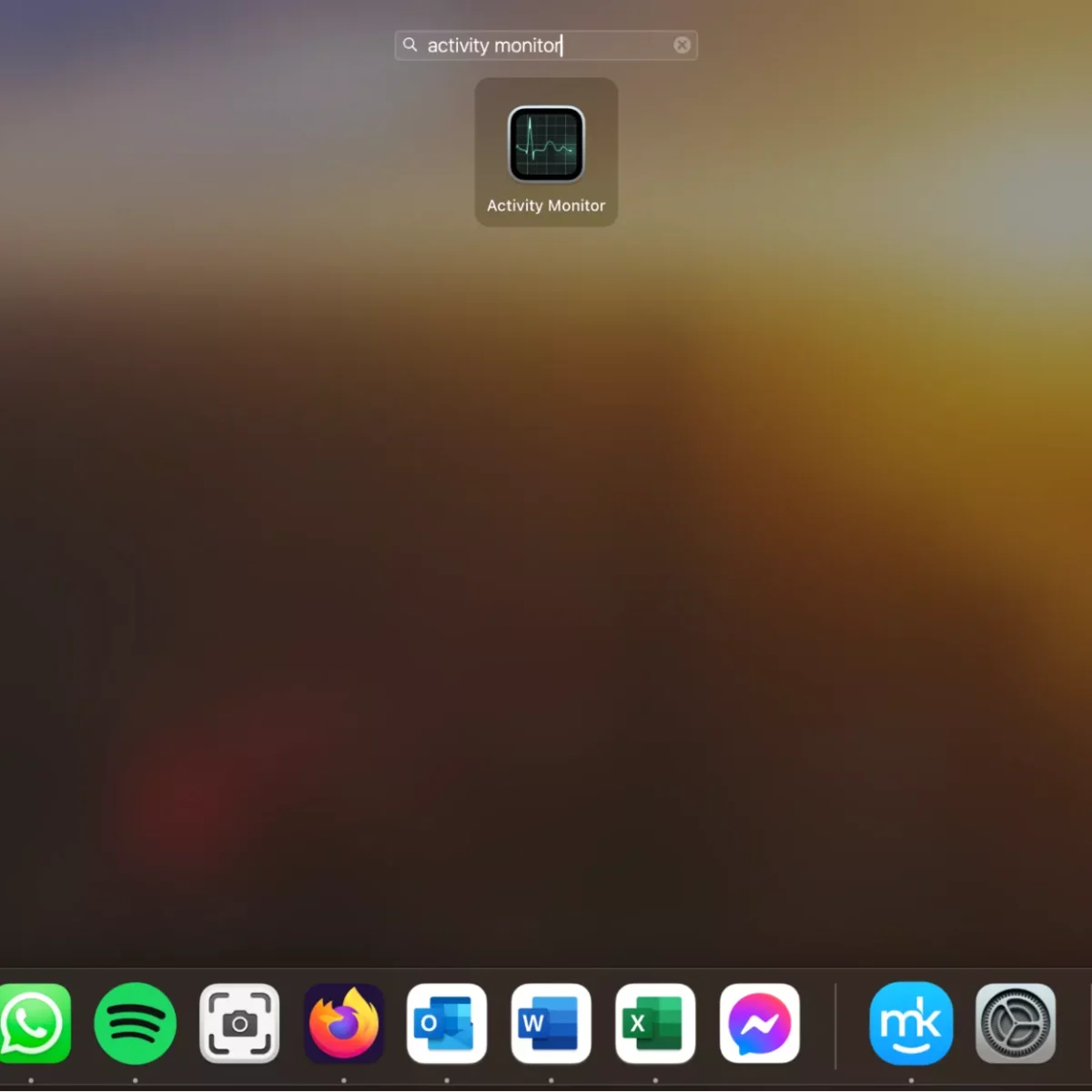Click the "Activity Monitor" app label

click(x=546, y=206)
